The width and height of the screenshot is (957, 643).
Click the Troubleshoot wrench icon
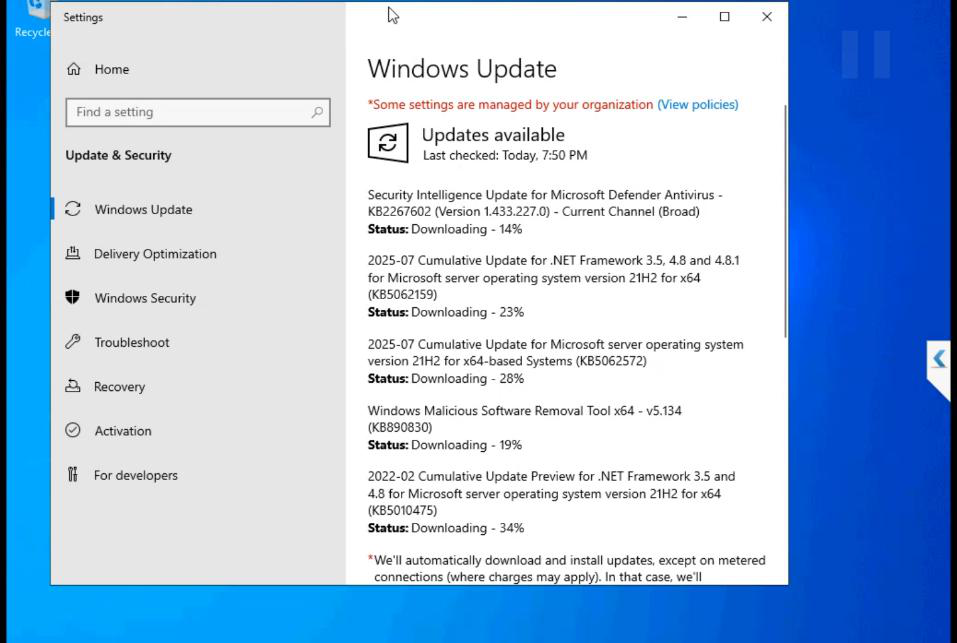pyautogui.click(x=73, y=342)
